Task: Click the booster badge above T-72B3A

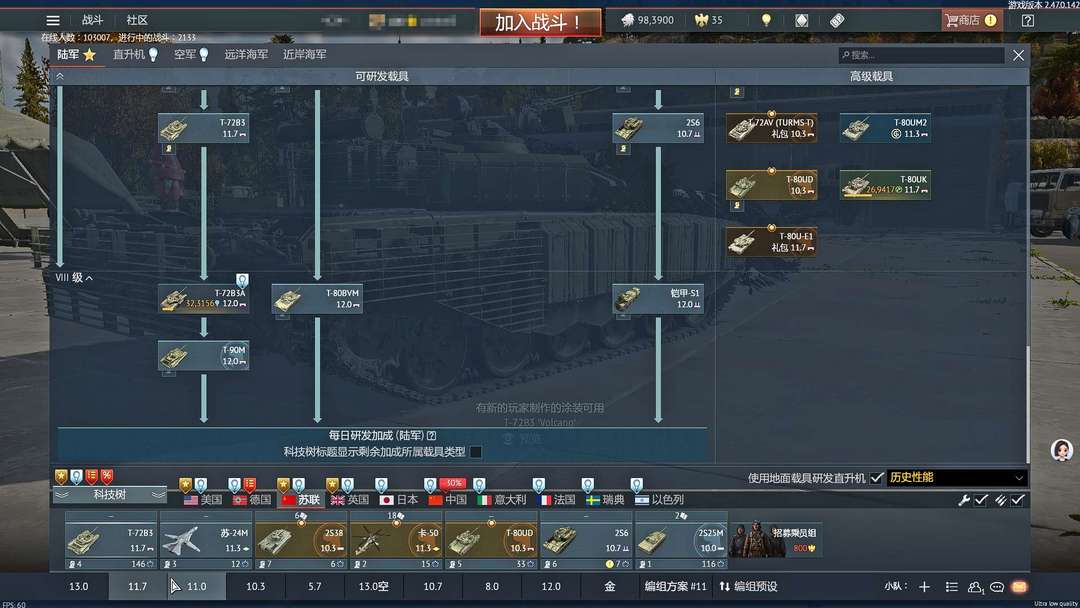Action: pyautogui.click(x=242, y=280)
